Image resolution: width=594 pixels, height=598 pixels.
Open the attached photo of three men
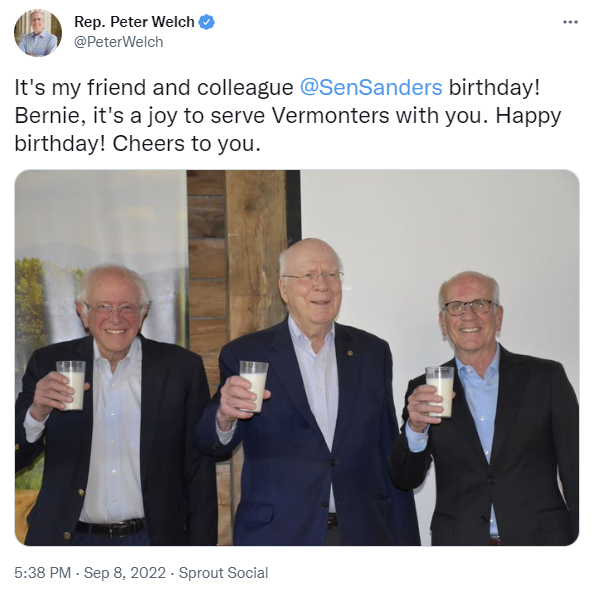coord(297,358)
